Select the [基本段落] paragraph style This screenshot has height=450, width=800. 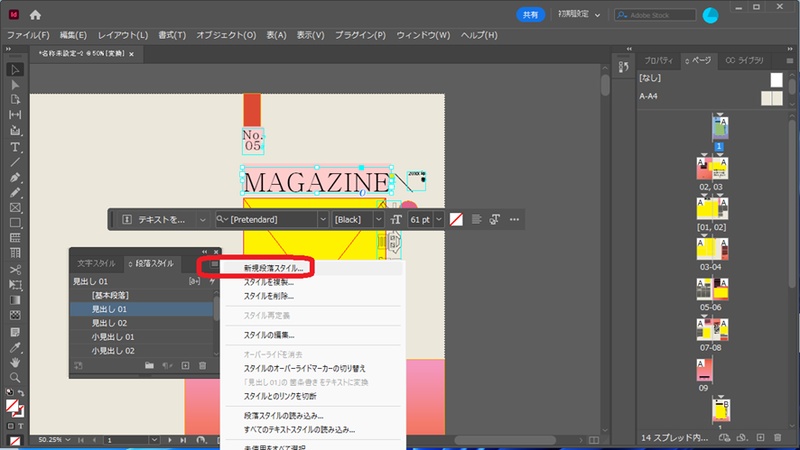142,295
